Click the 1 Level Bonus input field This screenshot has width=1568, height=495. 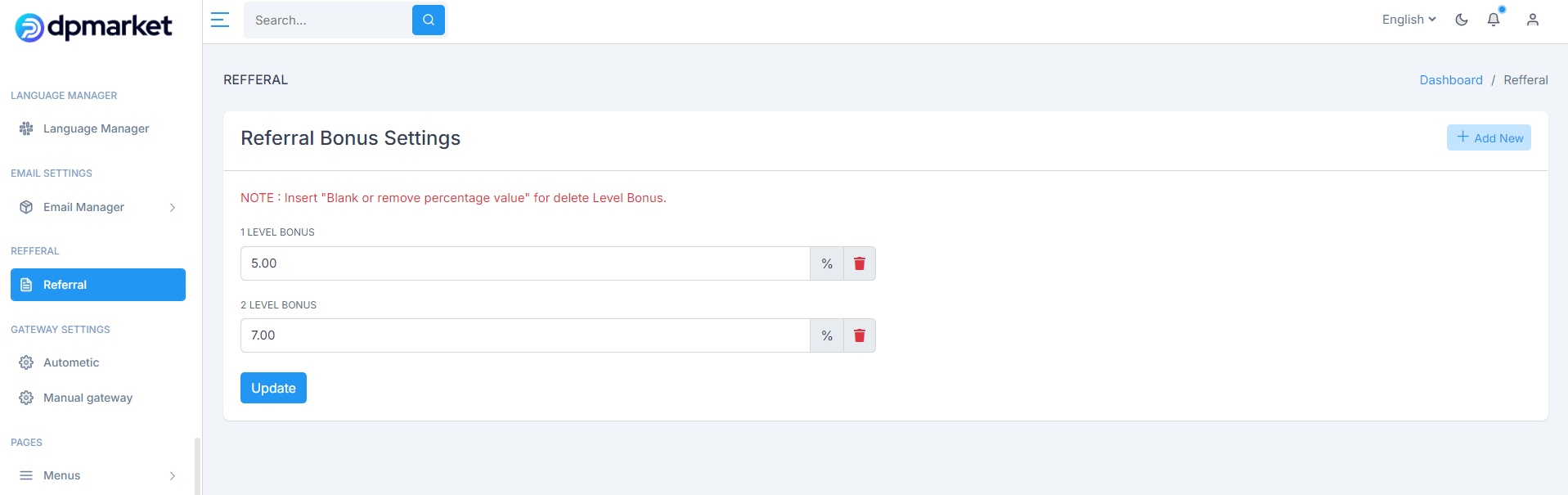[x=525, y=263]
